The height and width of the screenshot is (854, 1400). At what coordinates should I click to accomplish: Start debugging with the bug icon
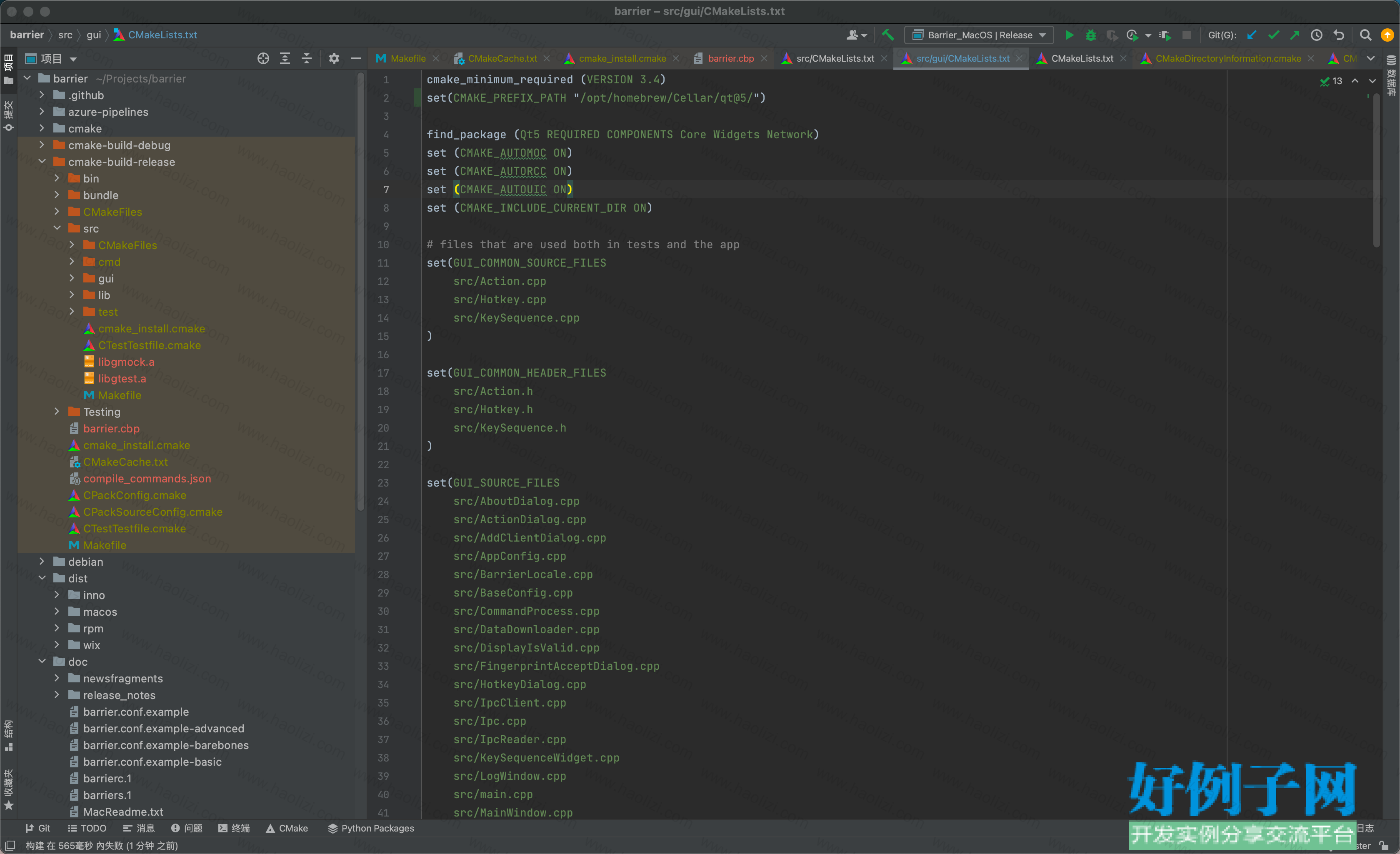[1090, 35]
